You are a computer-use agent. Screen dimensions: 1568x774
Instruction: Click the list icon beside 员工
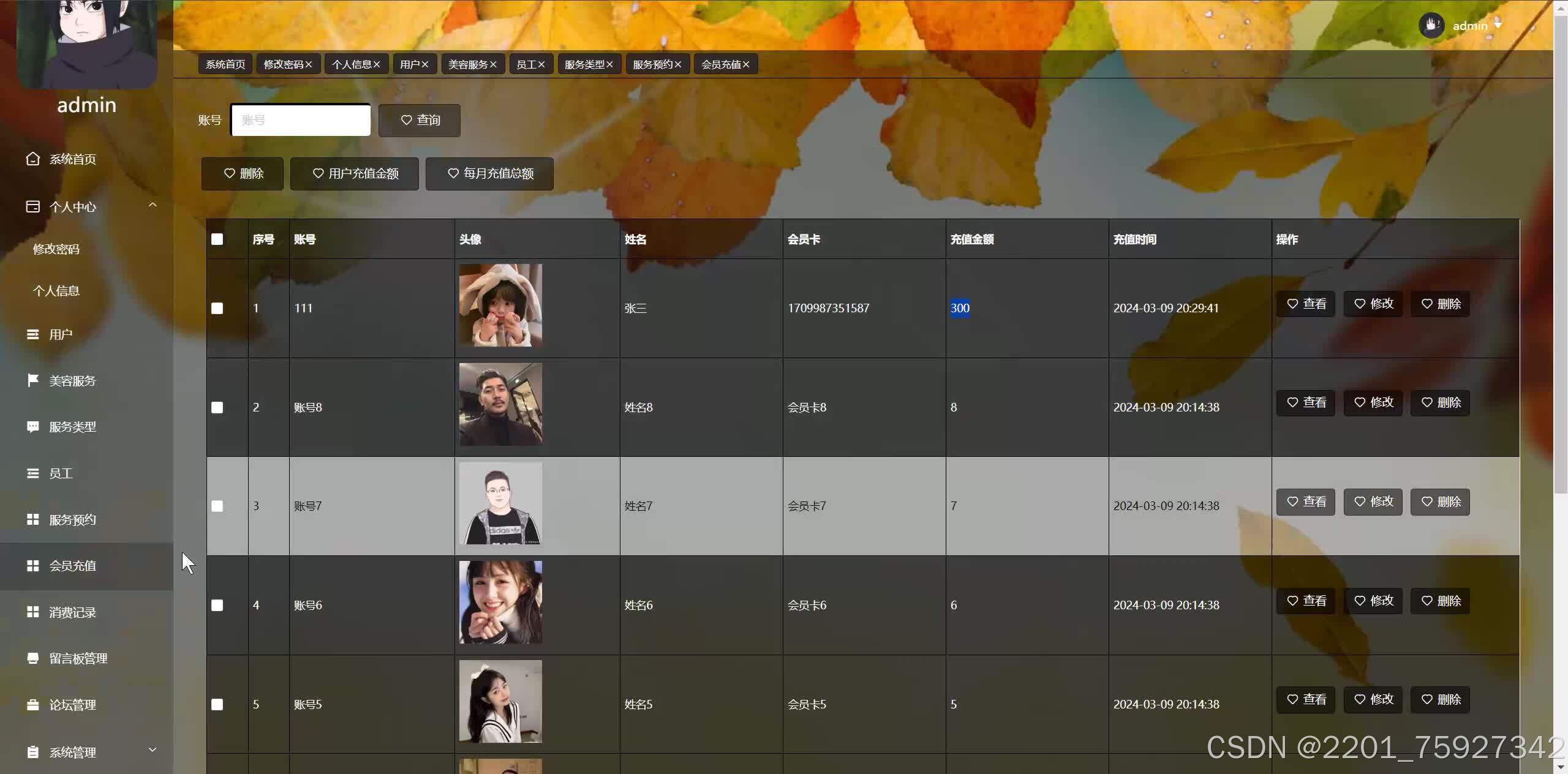pyautogui.click(x=33, y=473)
